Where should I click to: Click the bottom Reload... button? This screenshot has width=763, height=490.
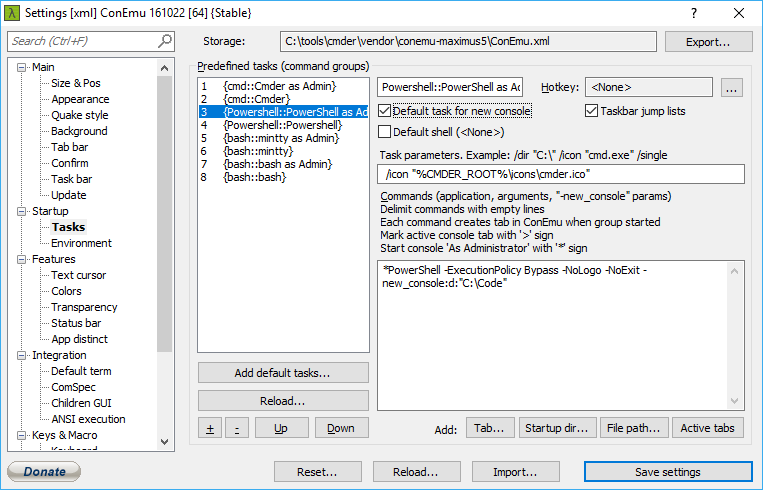[x=417, y=472]
